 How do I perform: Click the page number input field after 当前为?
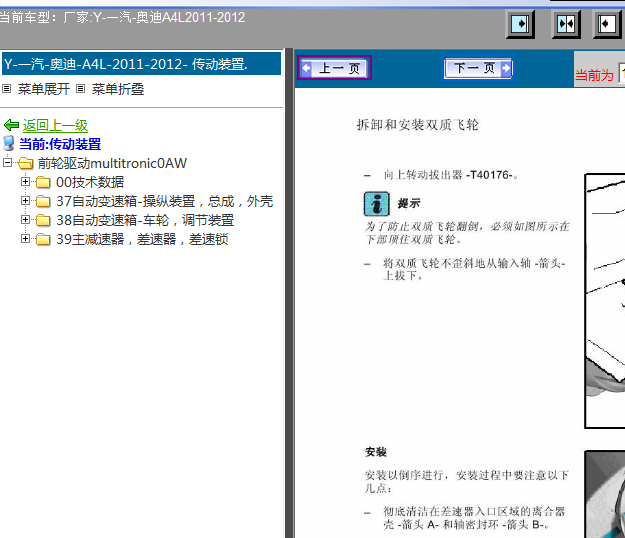[x=621, y=73]
